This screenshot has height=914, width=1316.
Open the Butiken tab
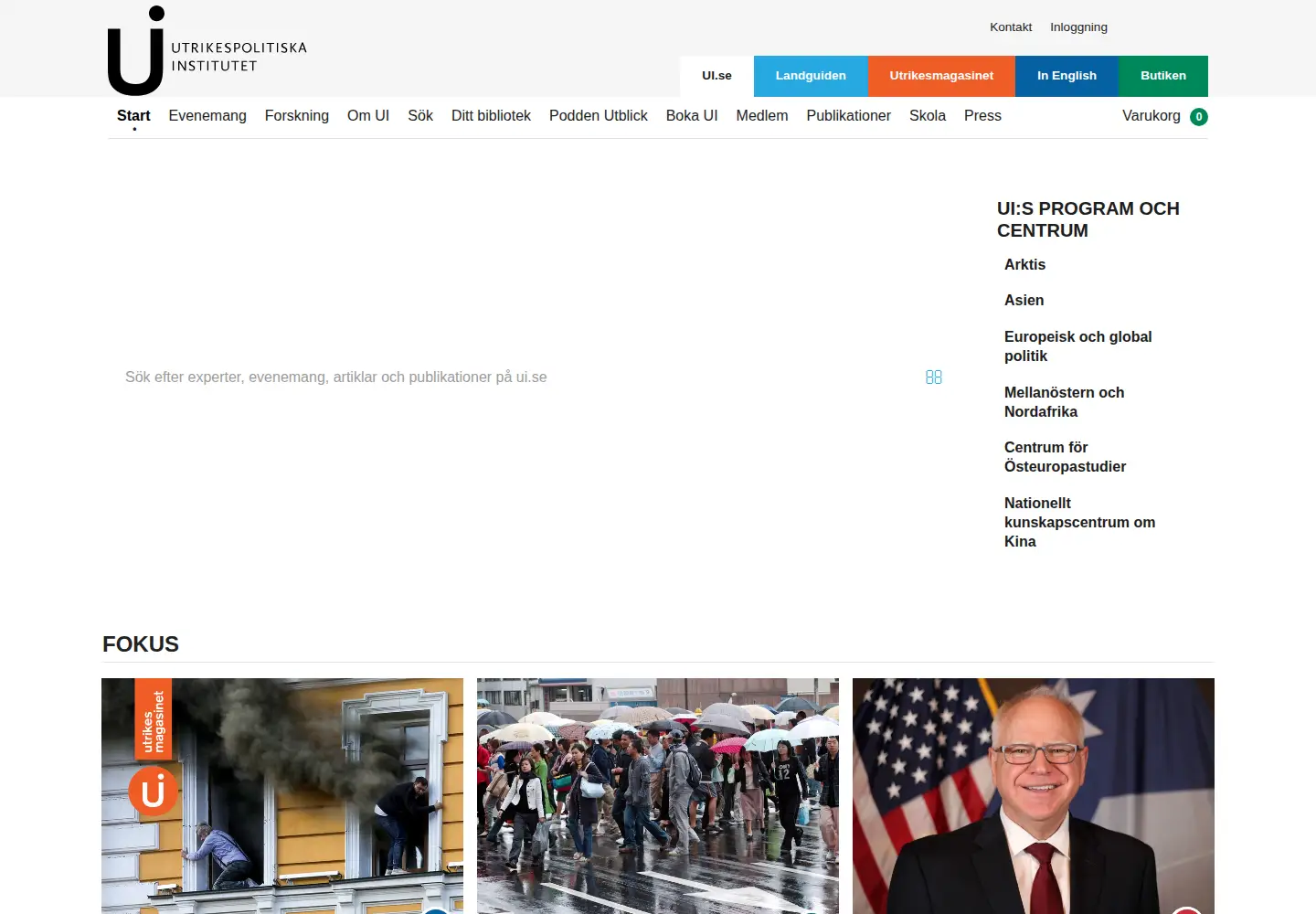tap(1163, 76)
